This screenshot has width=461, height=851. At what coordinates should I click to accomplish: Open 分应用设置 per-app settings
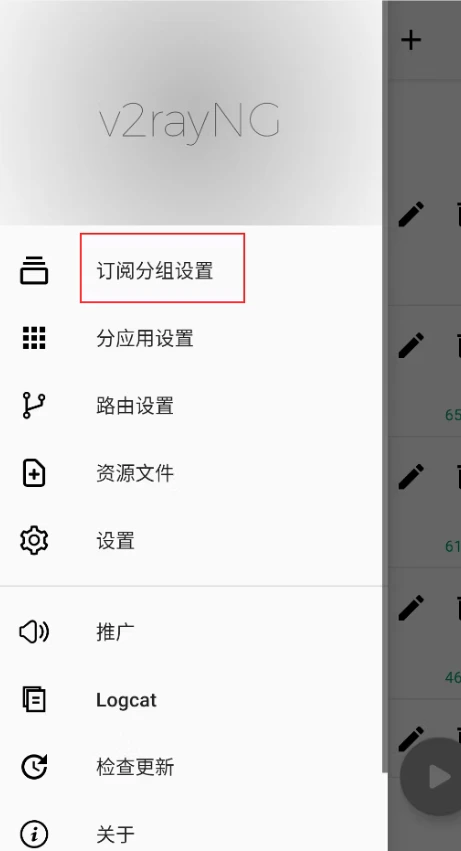[144, 338]
